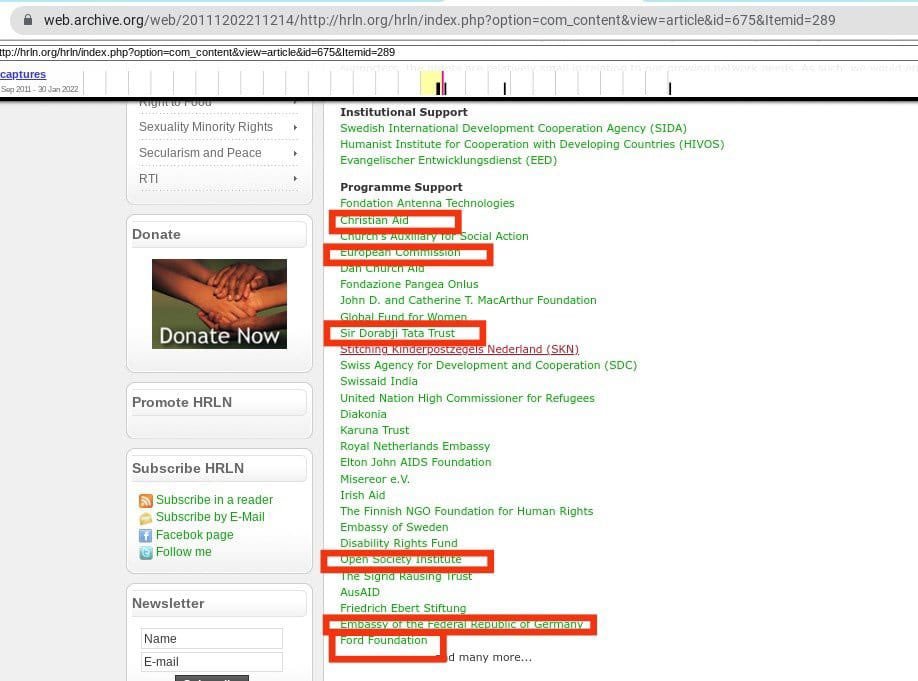Open the Ford Foundation link

coord(383,640)
